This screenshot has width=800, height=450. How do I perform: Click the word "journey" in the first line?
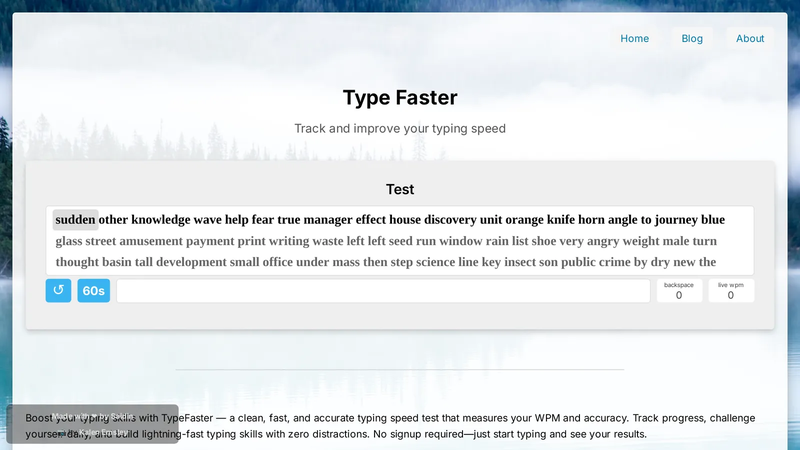click(676, 219)
